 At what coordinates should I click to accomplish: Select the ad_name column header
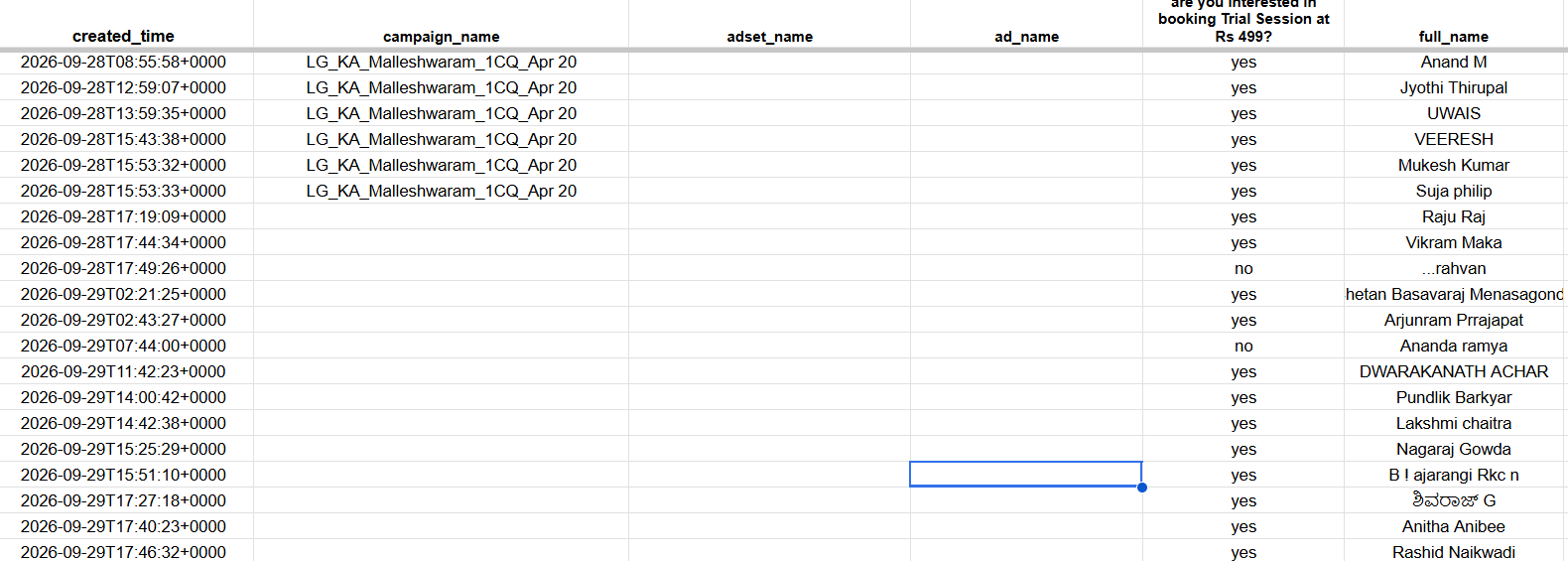(1026, 36)
